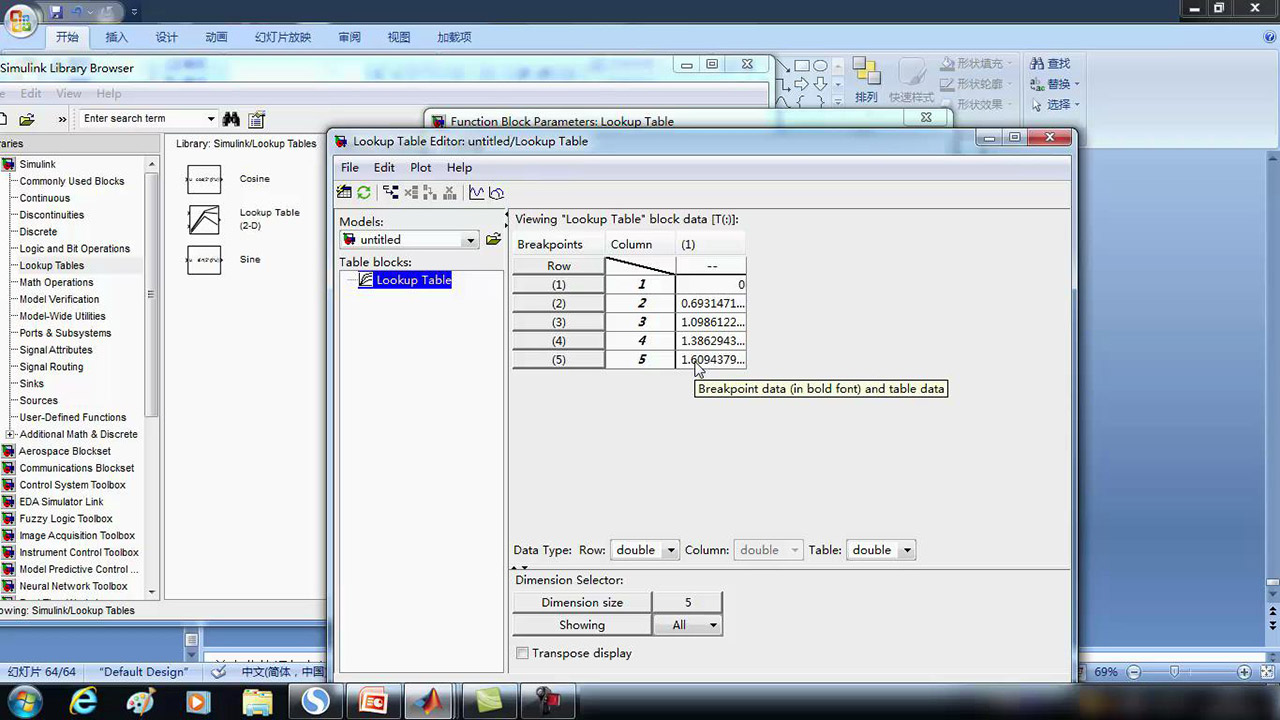The height and width of the screenshot is (720, 1280).
Task: Click the Sine block icon in library
Action: tap(204, 260)
